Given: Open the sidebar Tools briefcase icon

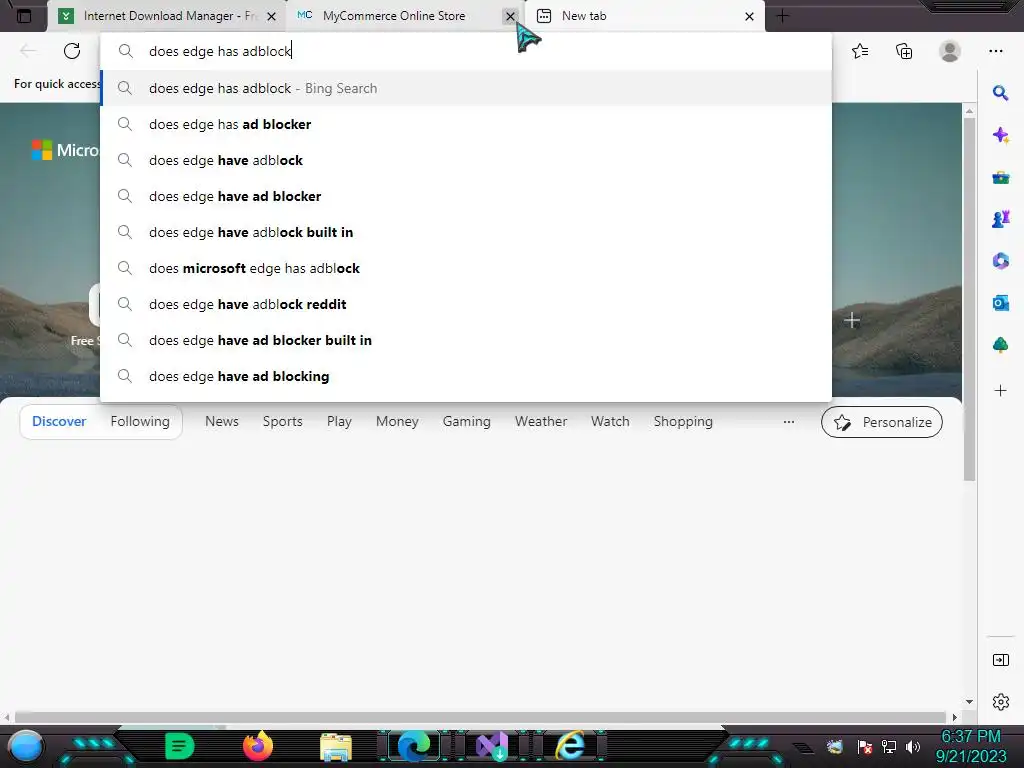Looking at the screenshot, I should (x=1000, y=177).
